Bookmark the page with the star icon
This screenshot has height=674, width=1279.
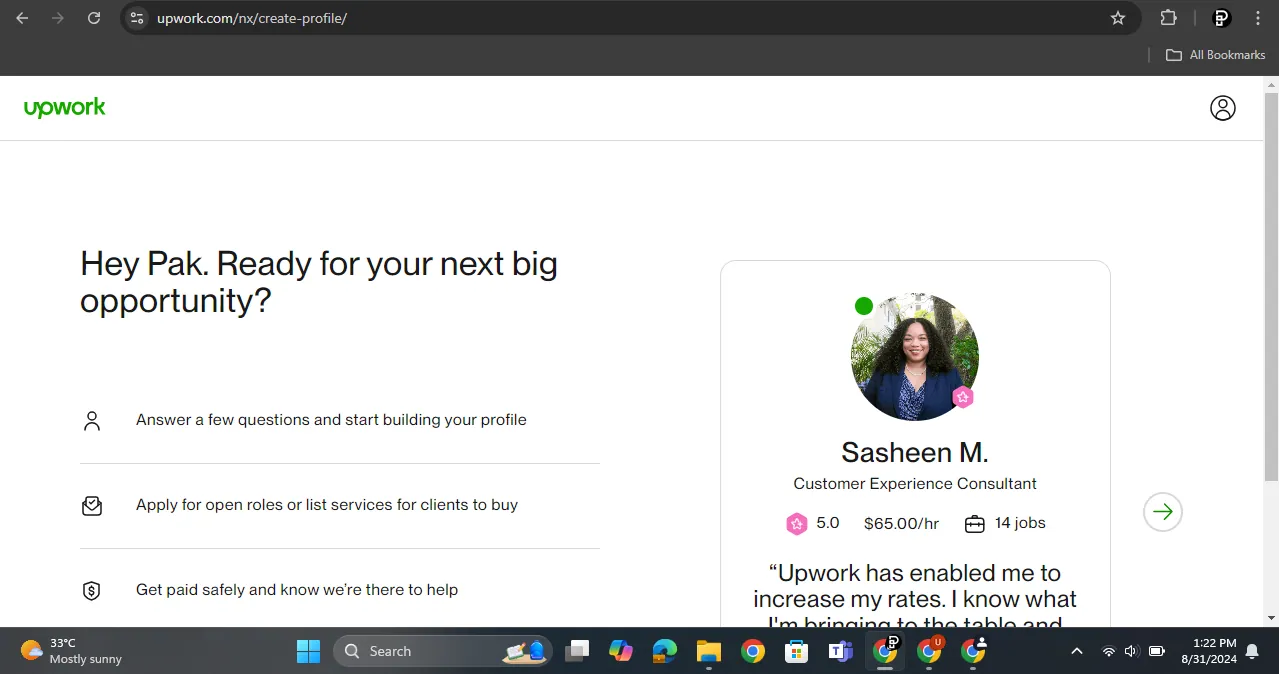[1118, 17]
